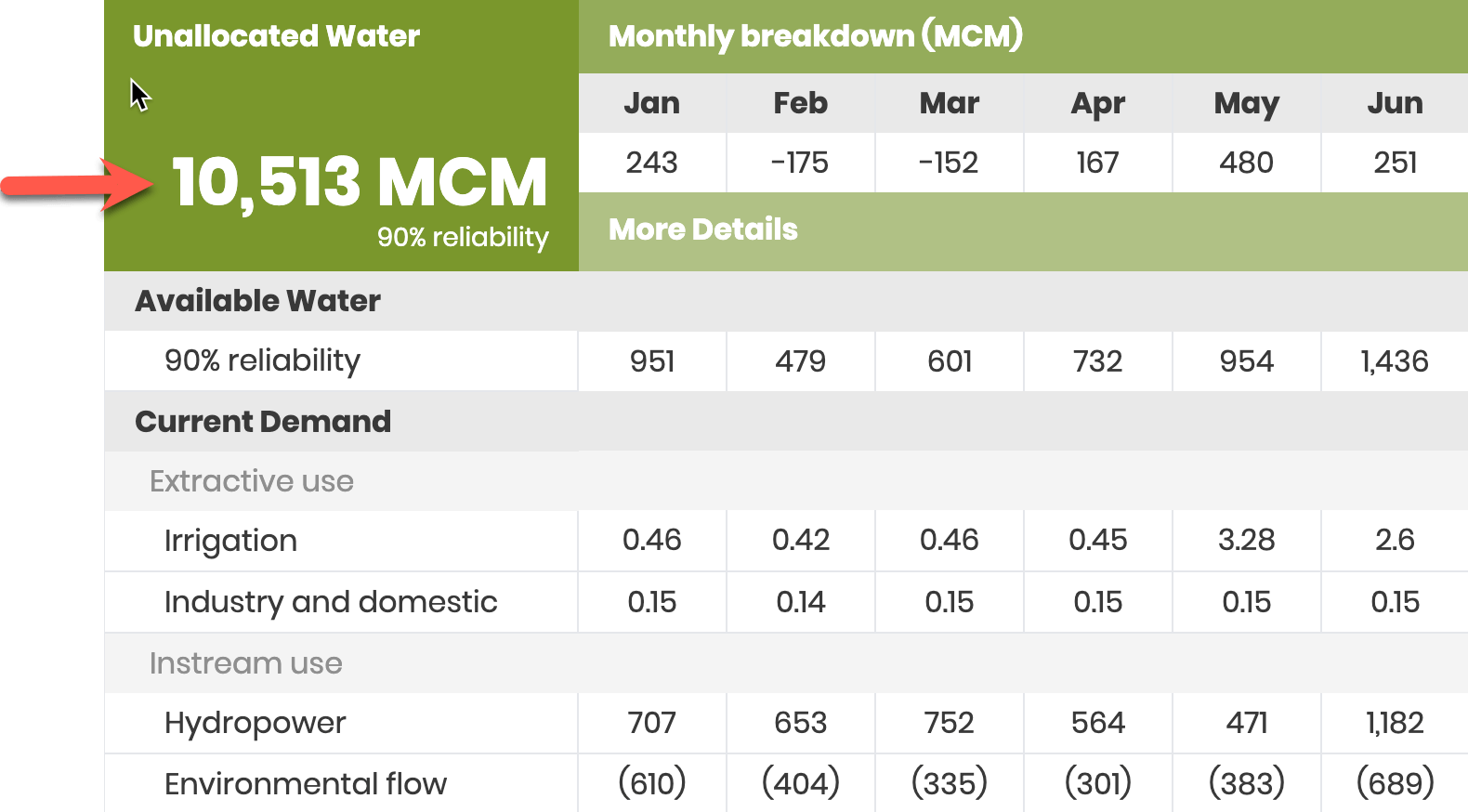Select the Feb column header
This screenshot has width=1468, height=812.
800,103
